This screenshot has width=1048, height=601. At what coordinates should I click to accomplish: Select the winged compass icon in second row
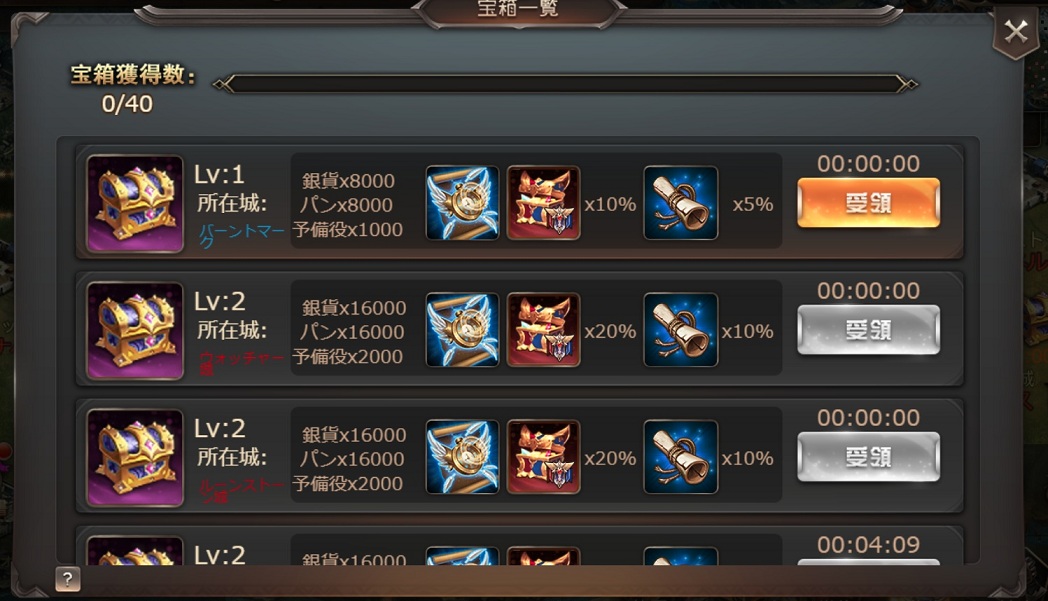(x=463, y=330)
